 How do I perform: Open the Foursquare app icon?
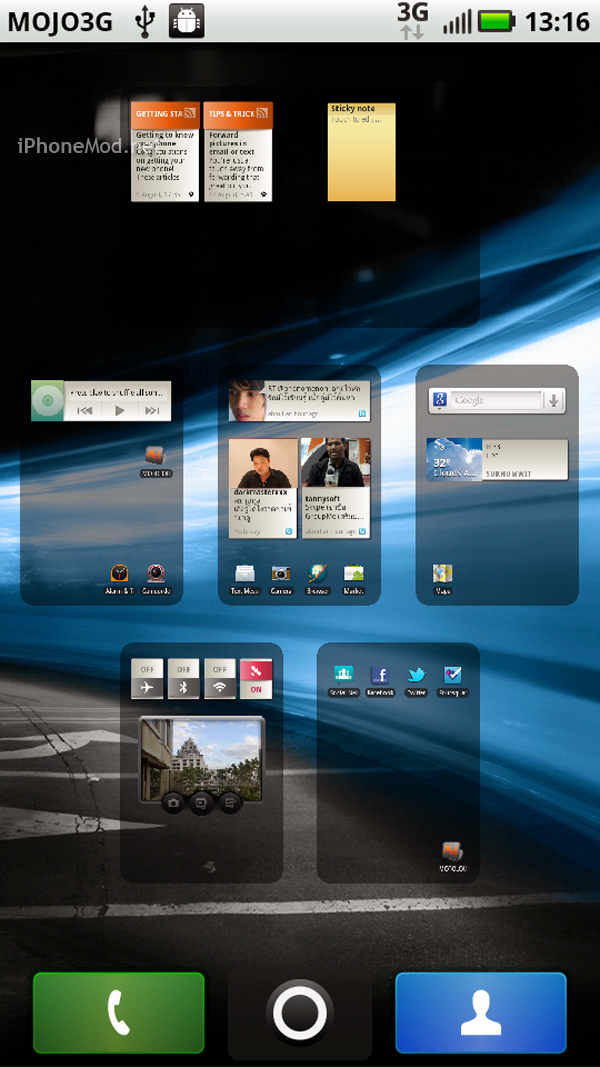pos(452,676)
